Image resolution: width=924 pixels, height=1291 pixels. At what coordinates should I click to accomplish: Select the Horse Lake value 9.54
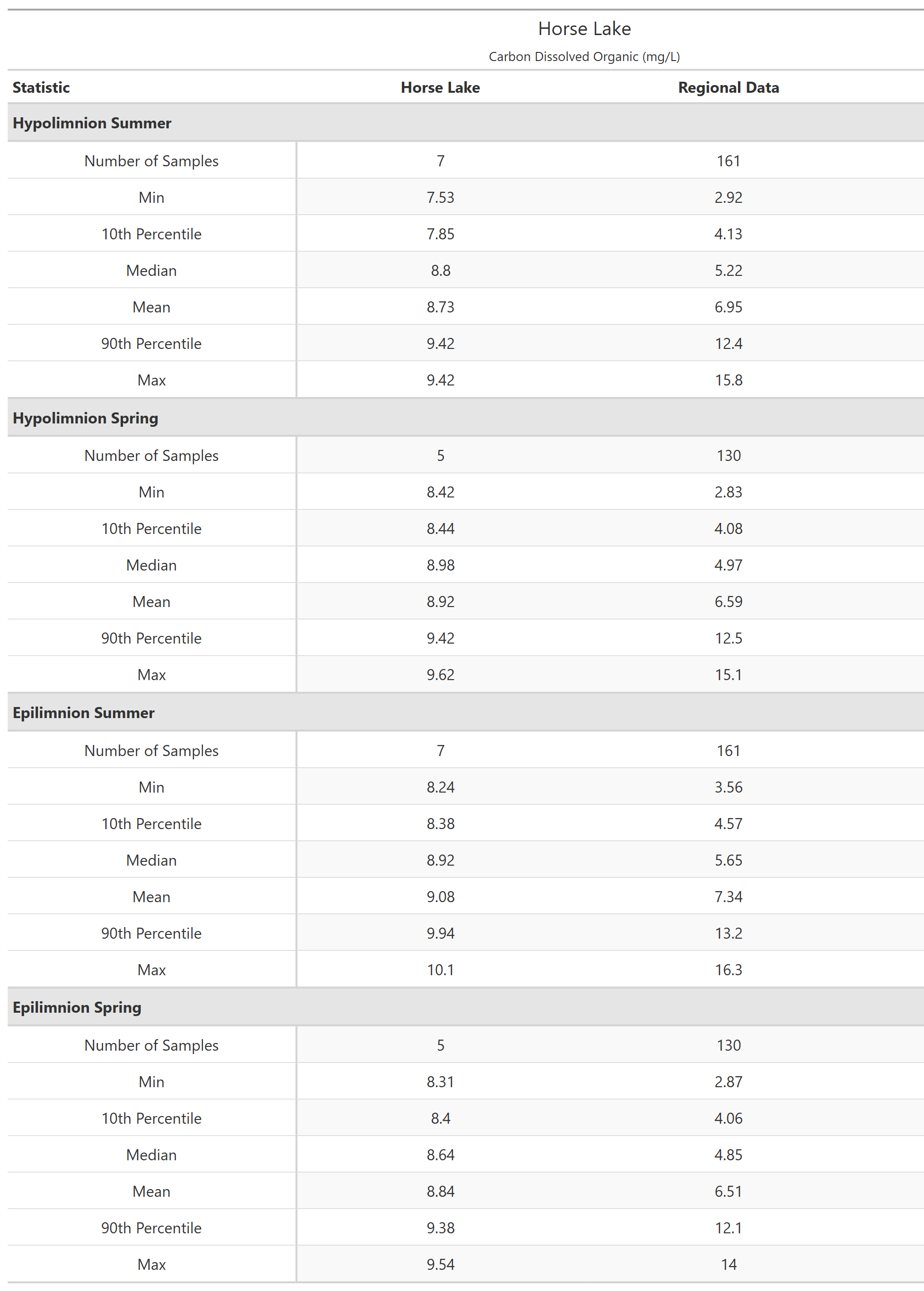tap(440, 1264)
